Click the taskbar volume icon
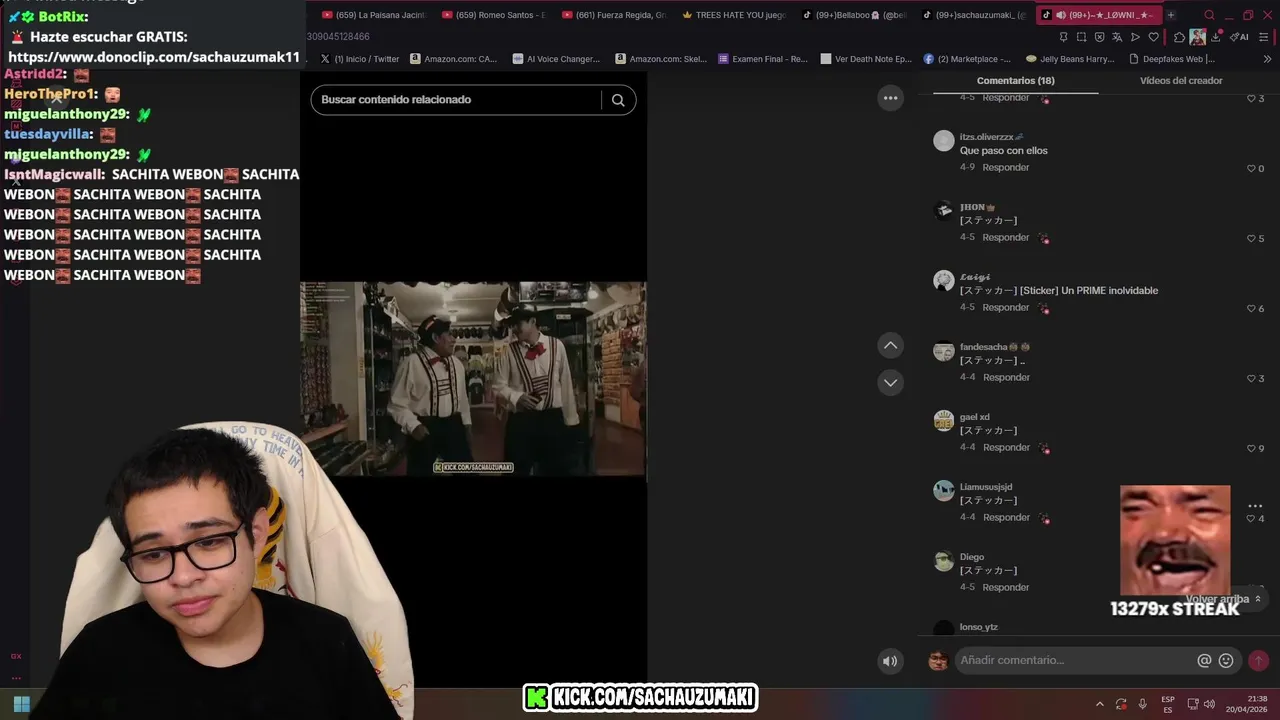The width and height of the screenshot is (1280, 720). coord(1209,704)
